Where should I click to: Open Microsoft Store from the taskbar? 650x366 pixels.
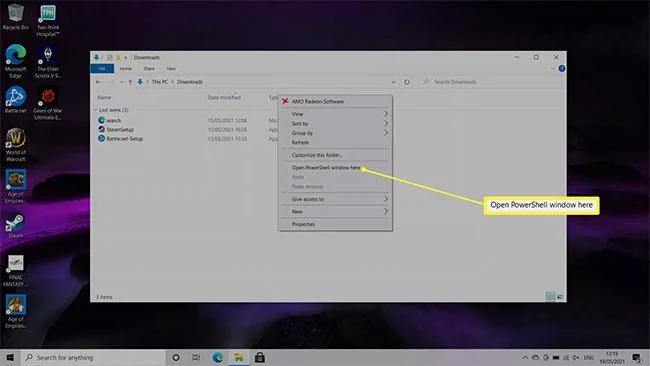(260, 357)
